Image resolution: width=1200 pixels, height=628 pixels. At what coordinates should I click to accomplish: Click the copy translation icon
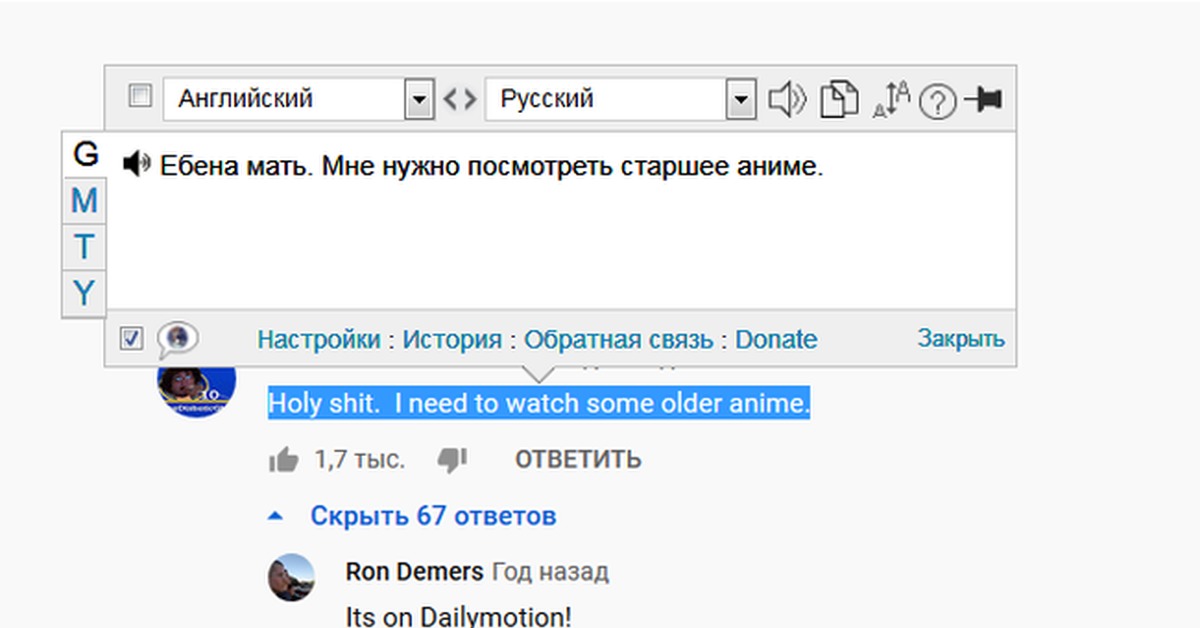[x=839, y=100]
